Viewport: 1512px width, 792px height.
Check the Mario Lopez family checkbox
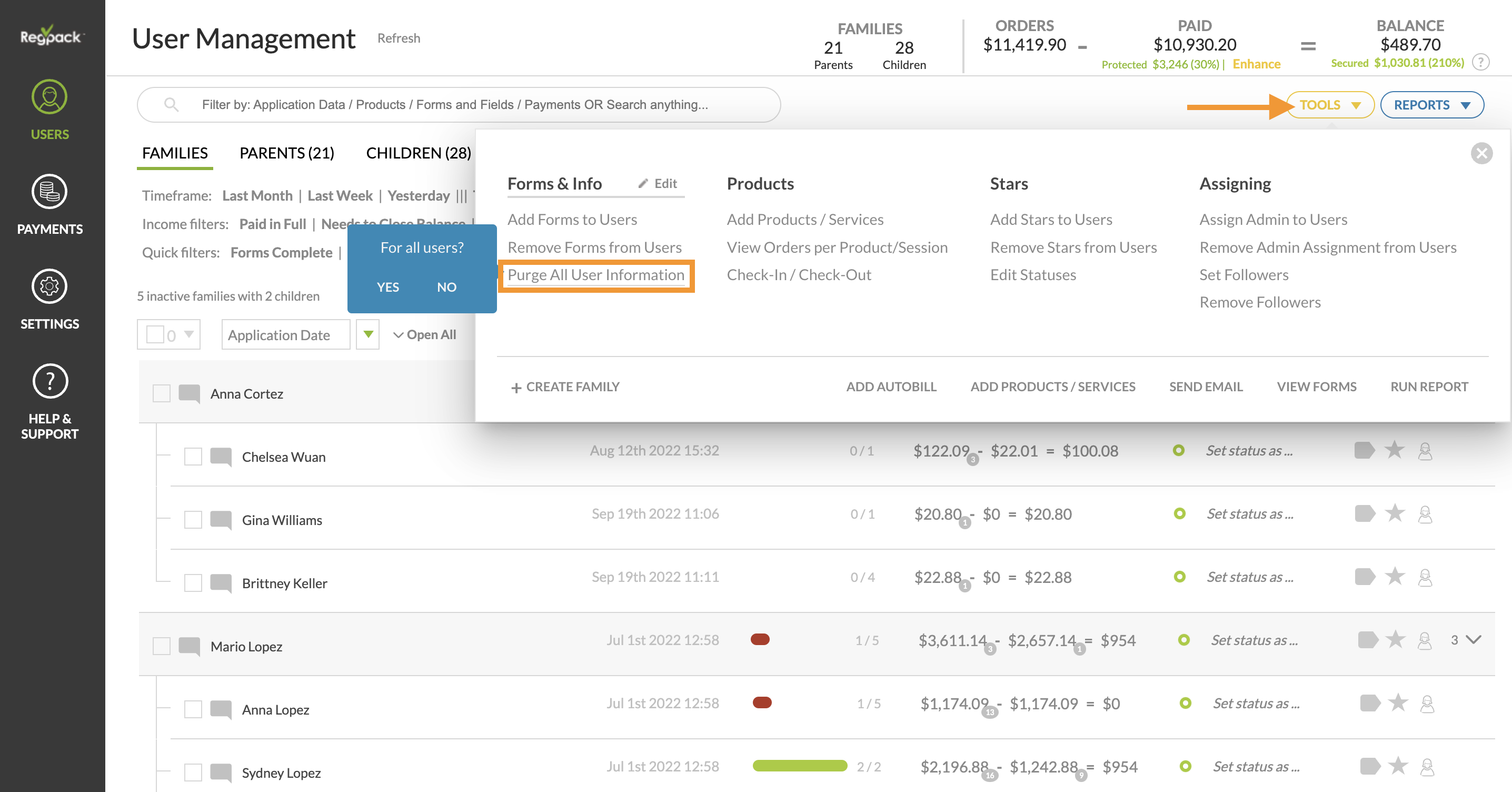click(162, 646)
